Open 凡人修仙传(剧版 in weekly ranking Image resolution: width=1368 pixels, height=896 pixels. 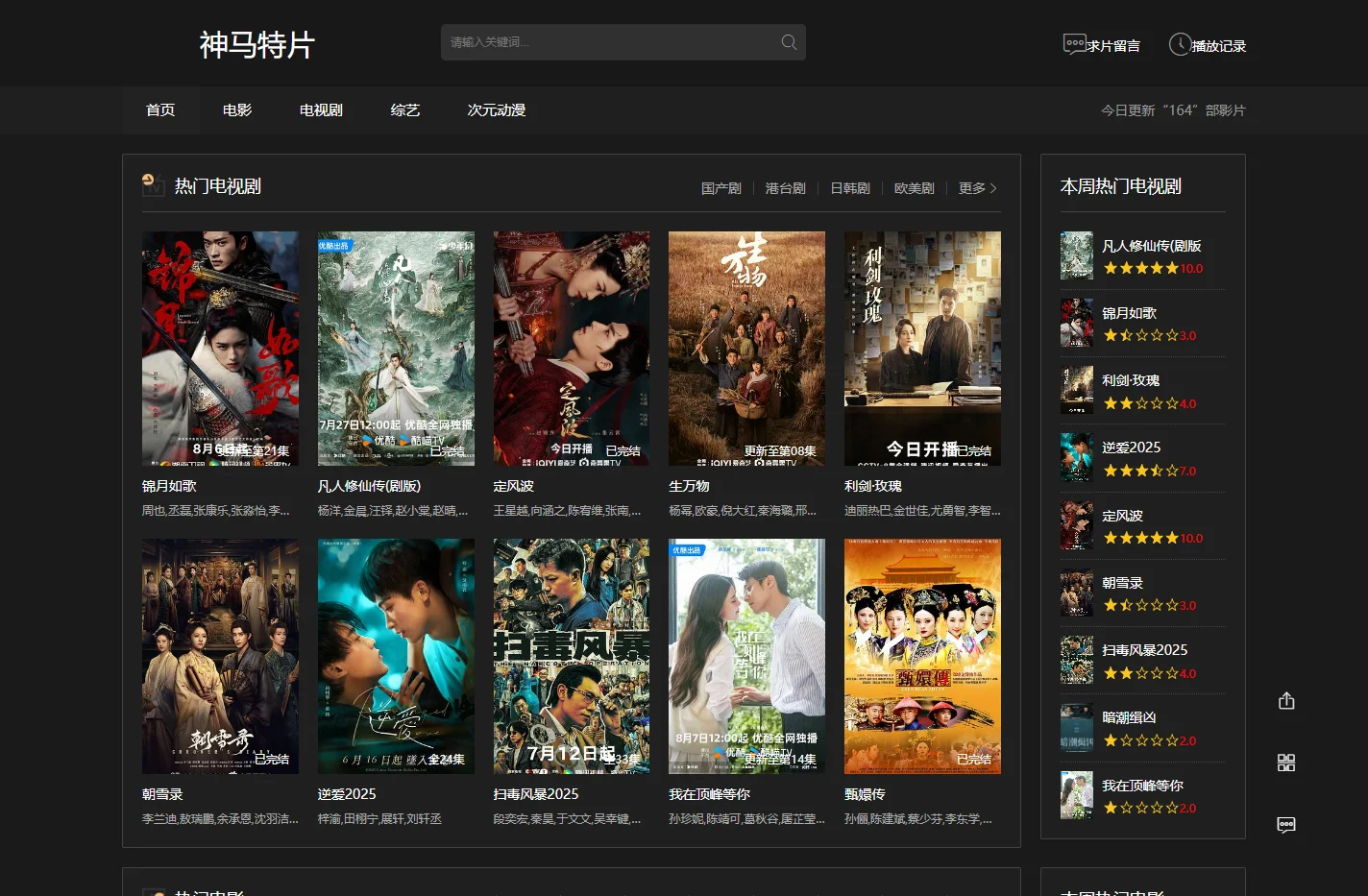(1151, 246)
